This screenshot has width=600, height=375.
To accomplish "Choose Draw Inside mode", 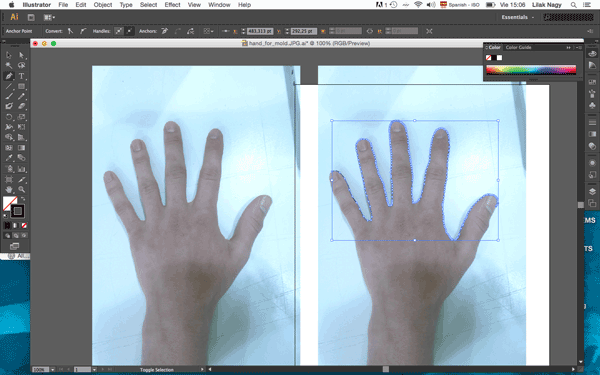I will click(24, 235).
